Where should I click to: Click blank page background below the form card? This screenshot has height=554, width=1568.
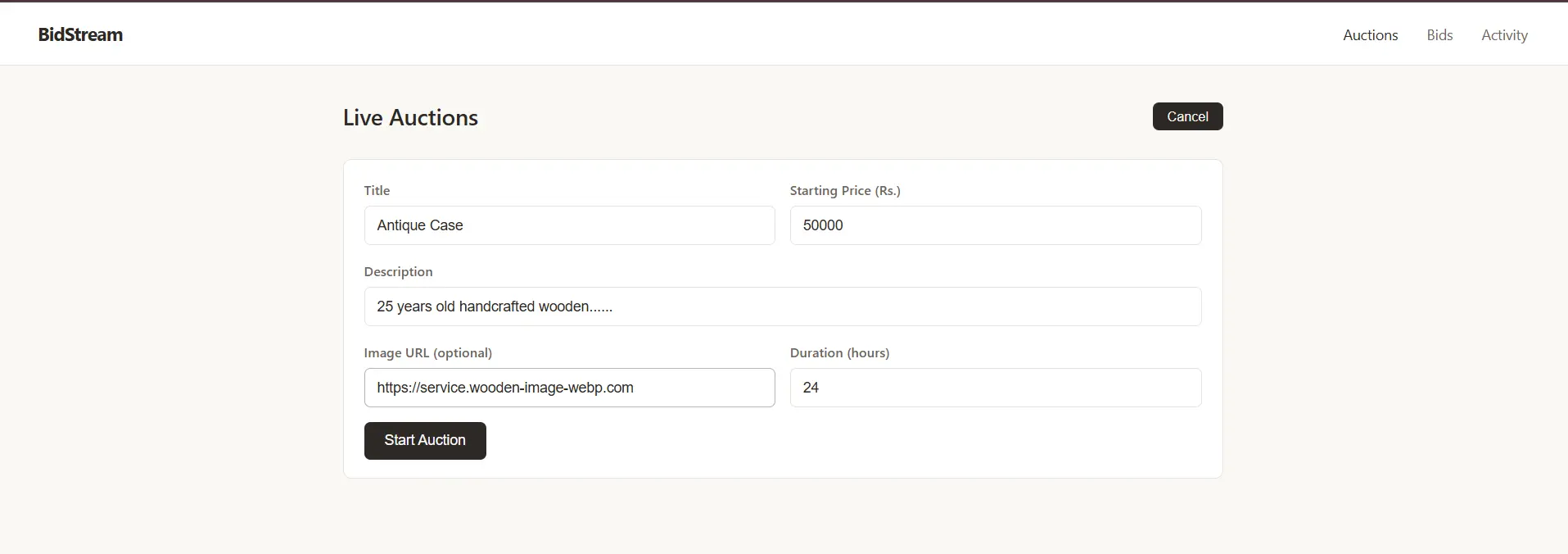click(783, 516)
